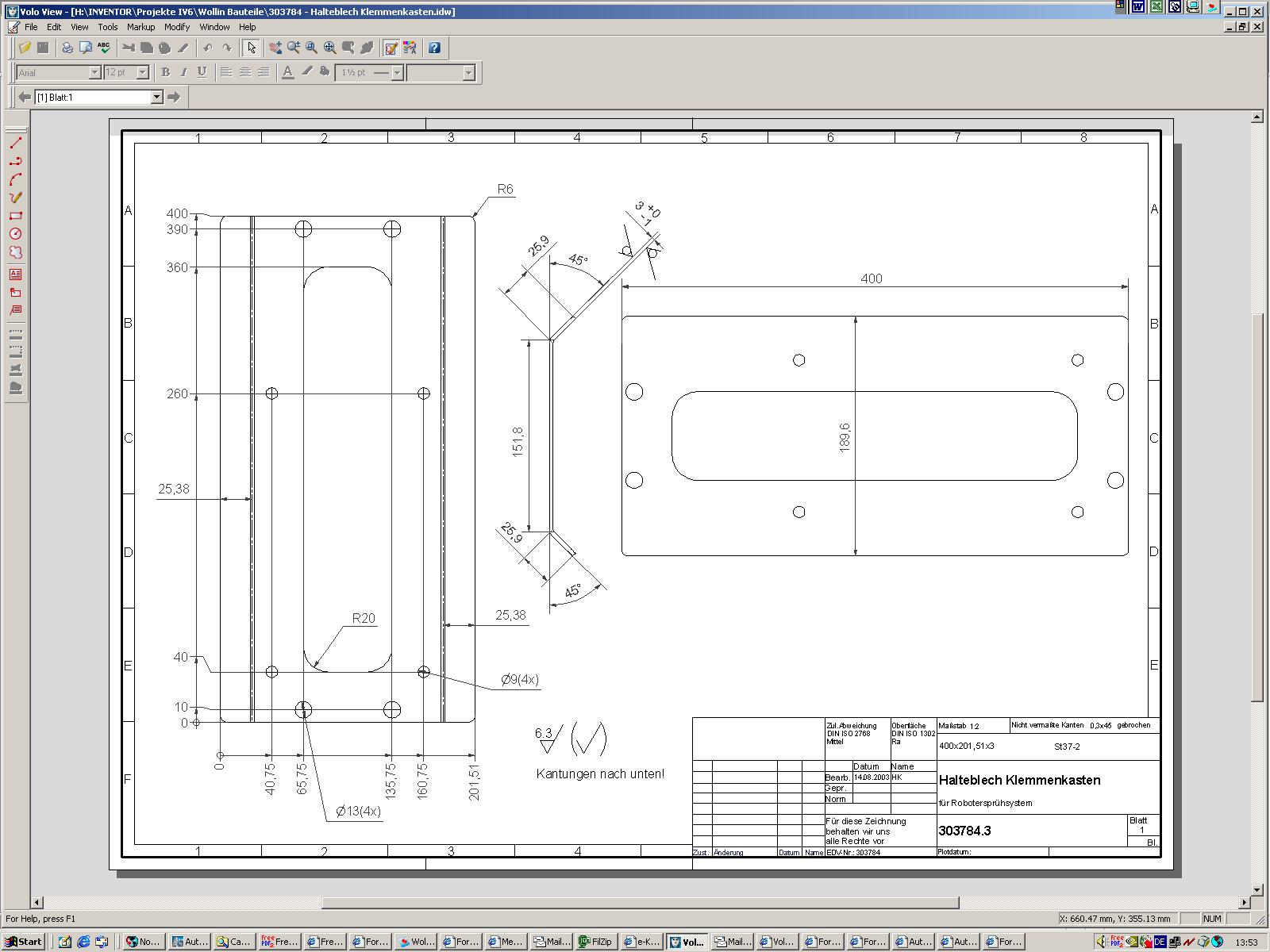Image resolution: width=1270 pixels, height=952 pixels.
Task: Open Help with the question mark icon
Action: pos(434,48)
